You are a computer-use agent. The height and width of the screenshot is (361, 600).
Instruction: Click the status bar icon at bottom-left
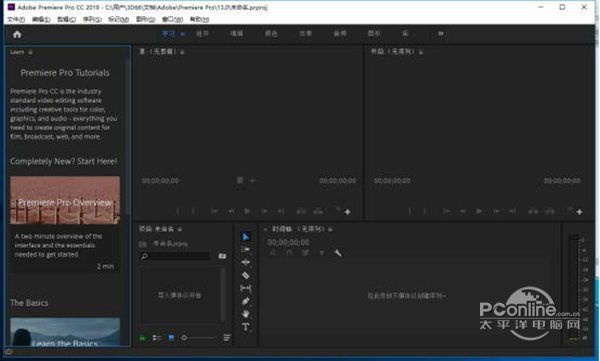[8, 351]
